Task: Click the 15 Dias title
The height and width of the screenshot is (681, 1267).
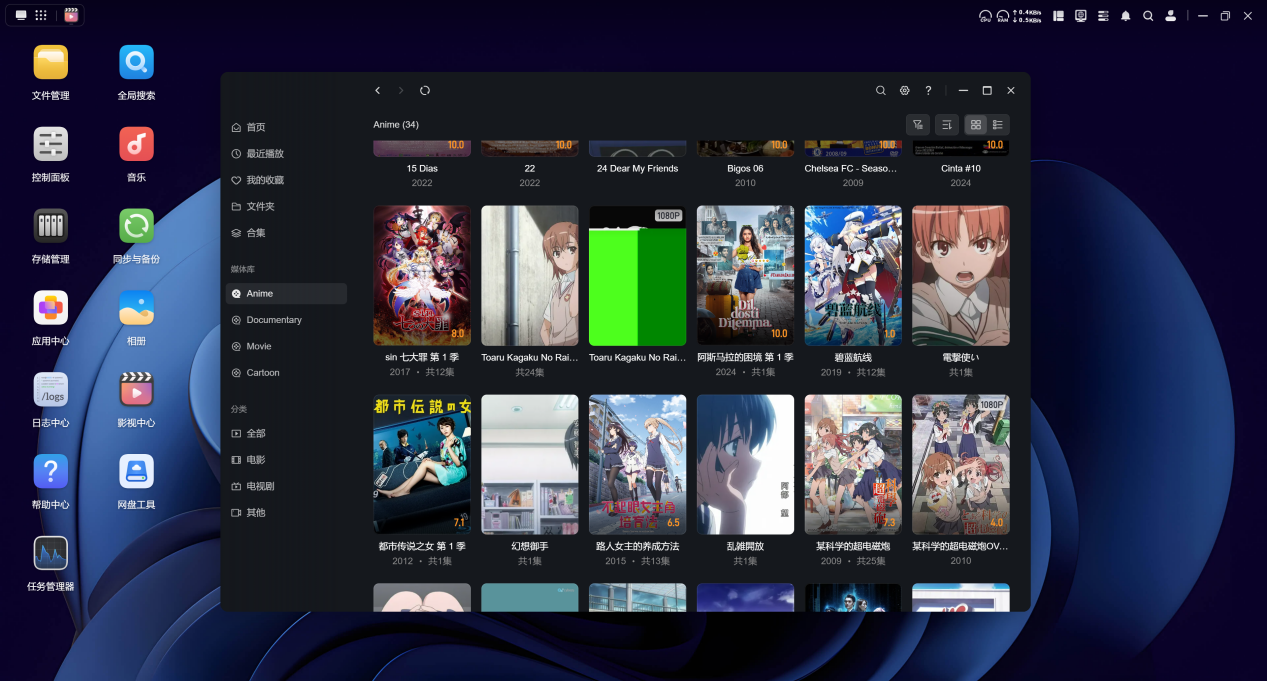Action: coord(422,169)
